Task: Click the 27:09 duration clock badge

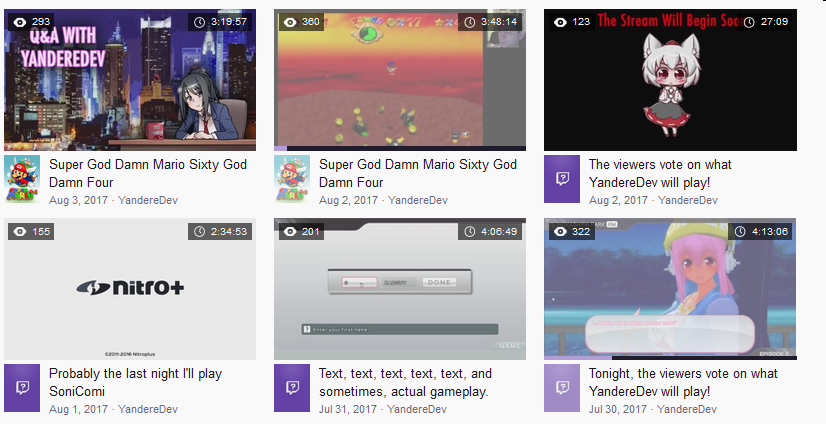Action: tap(767, 22)
